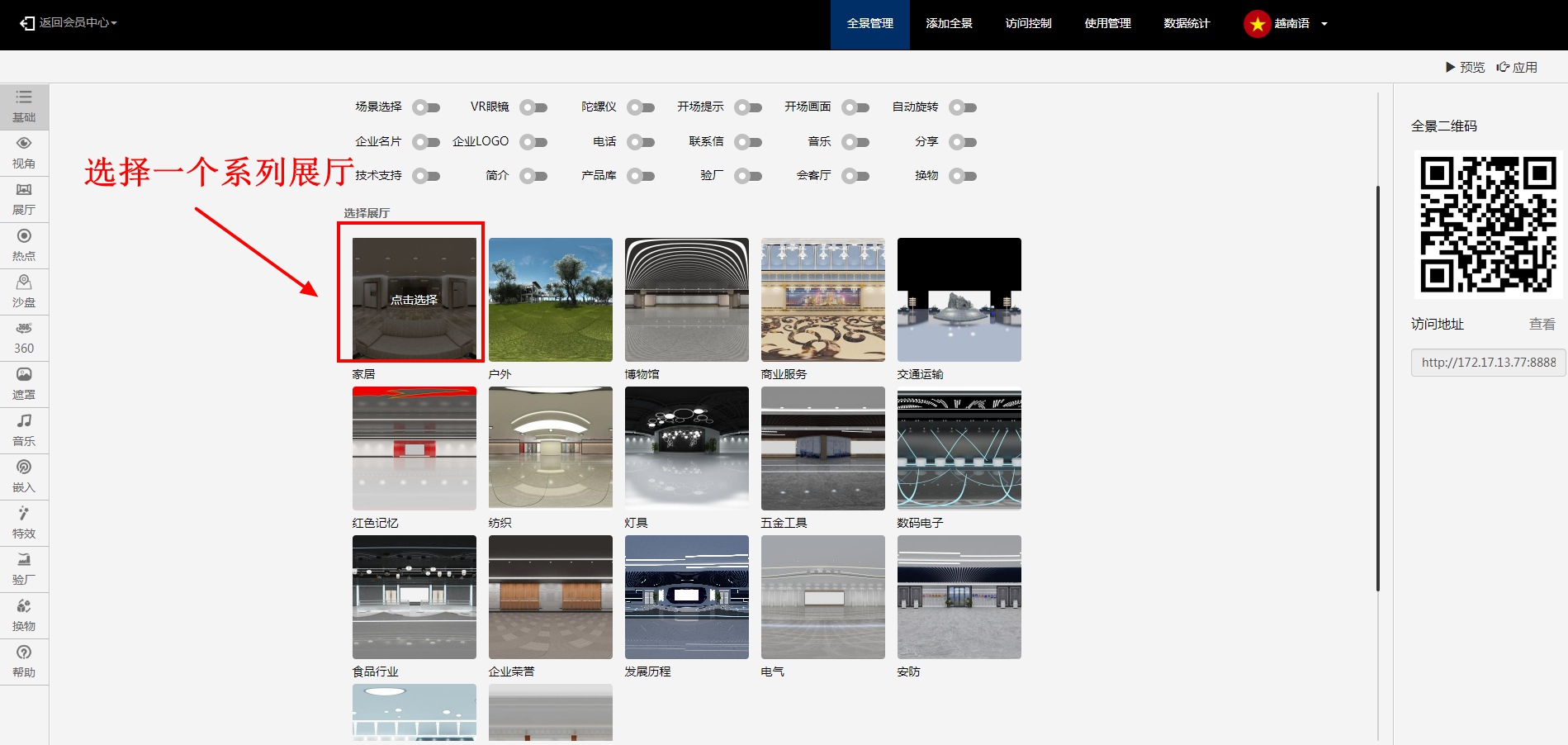Turn on the 自动旋转 switch
Image resolution: width=1568 pixels, height=745 pixels.
tap(963, 107)
